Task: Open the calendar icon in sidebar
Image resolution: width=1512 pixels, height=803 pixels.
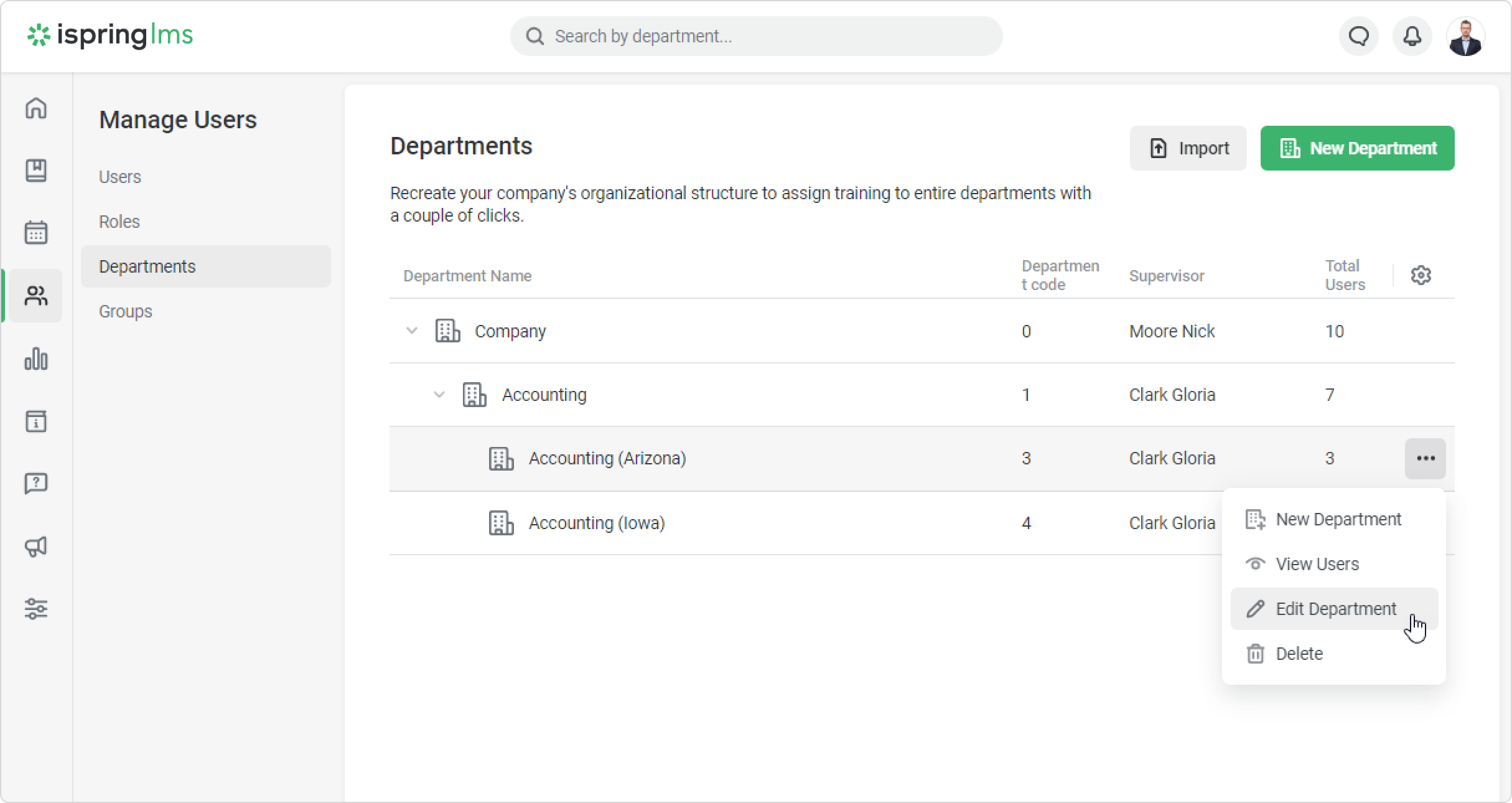Action: [x=36, y=233]
